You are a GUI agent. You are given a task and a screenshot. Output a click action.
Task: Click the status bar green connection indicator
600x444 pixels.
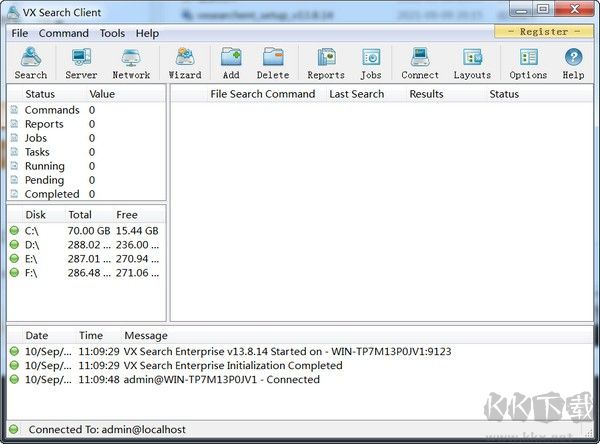[14, 429]
